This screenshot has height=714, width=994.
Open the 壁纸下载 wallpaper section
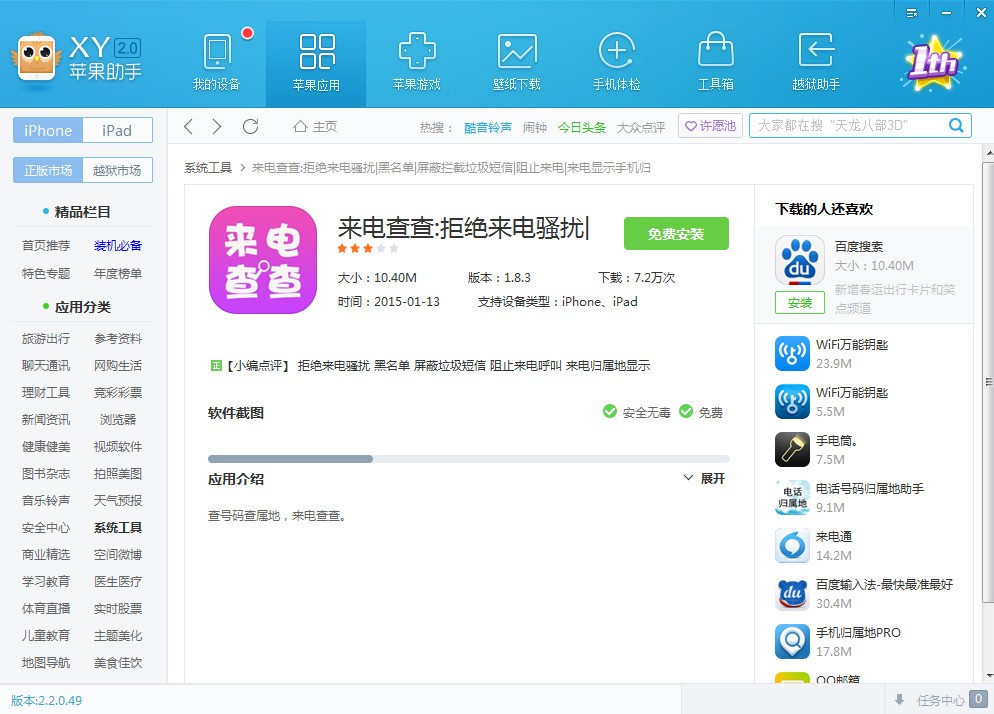click(x=517, y=63)
